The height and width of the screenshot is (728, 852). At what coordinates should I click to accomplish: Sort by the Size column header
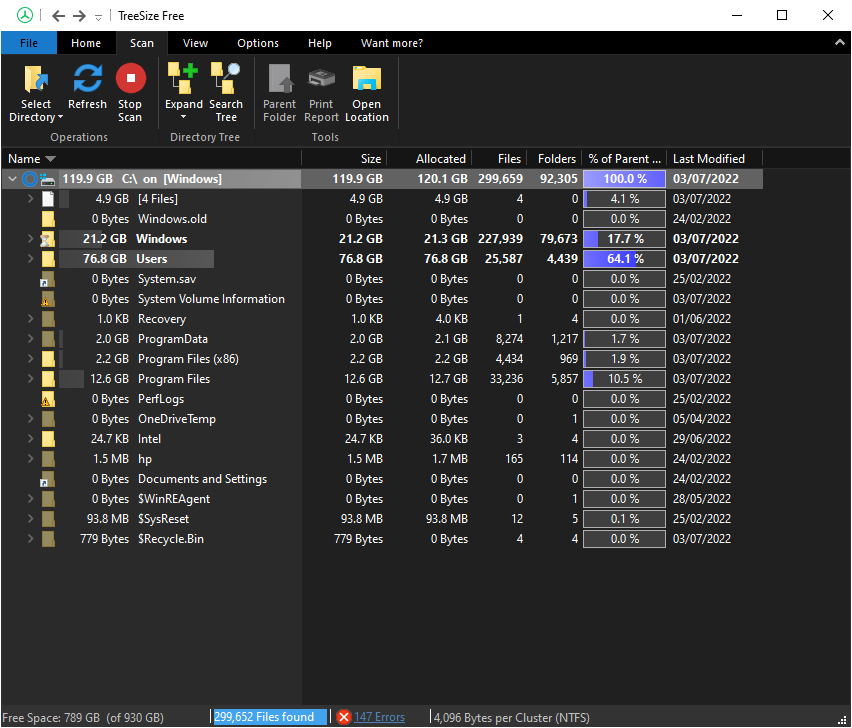[x=344, y=159]
